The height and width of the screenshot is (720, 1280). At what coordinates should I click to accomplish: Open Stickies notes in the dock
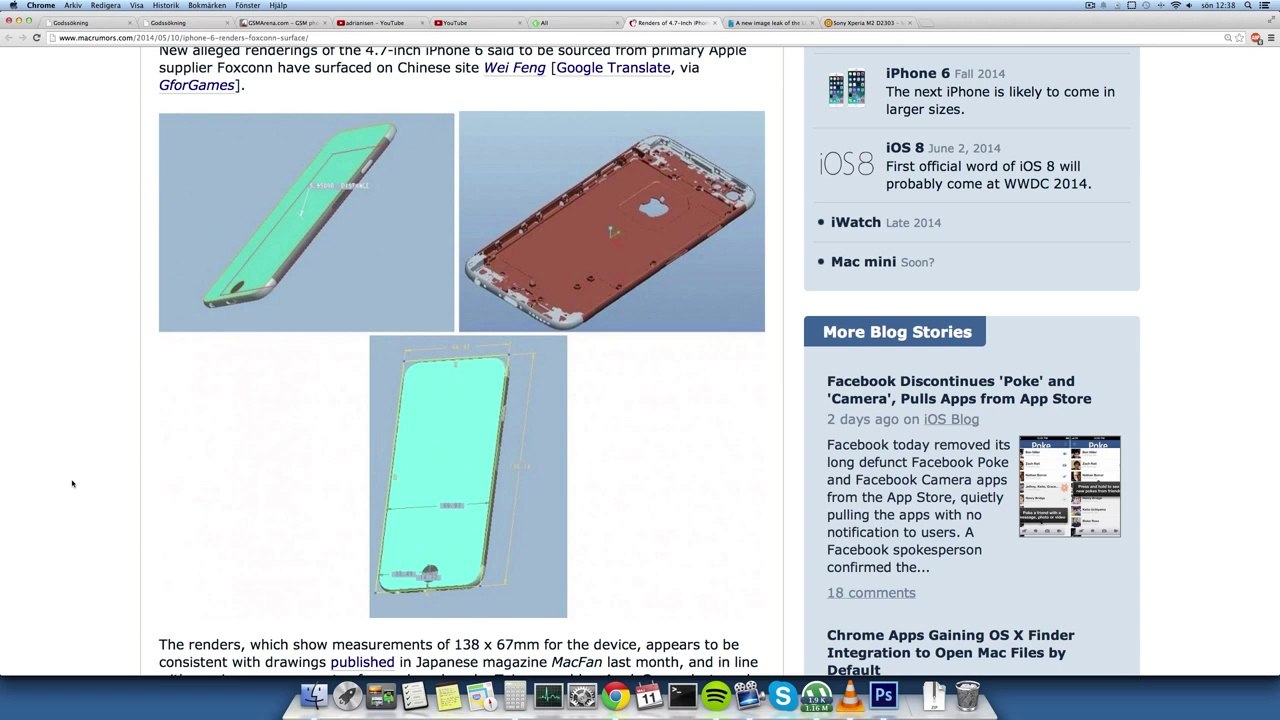point(448,695)
